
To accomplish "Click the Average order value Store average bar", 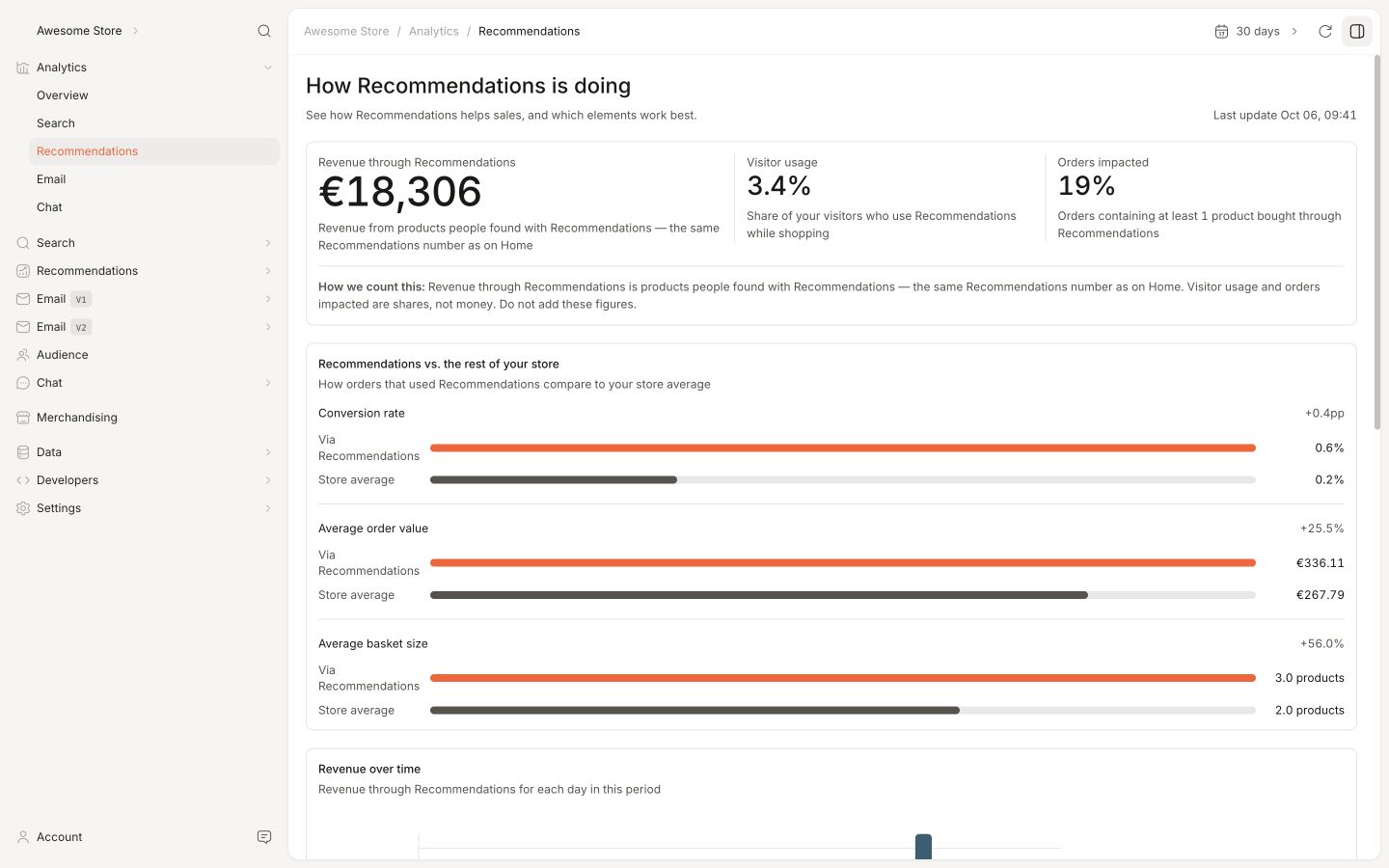I will pyautogui.click(x=759, y=595).
